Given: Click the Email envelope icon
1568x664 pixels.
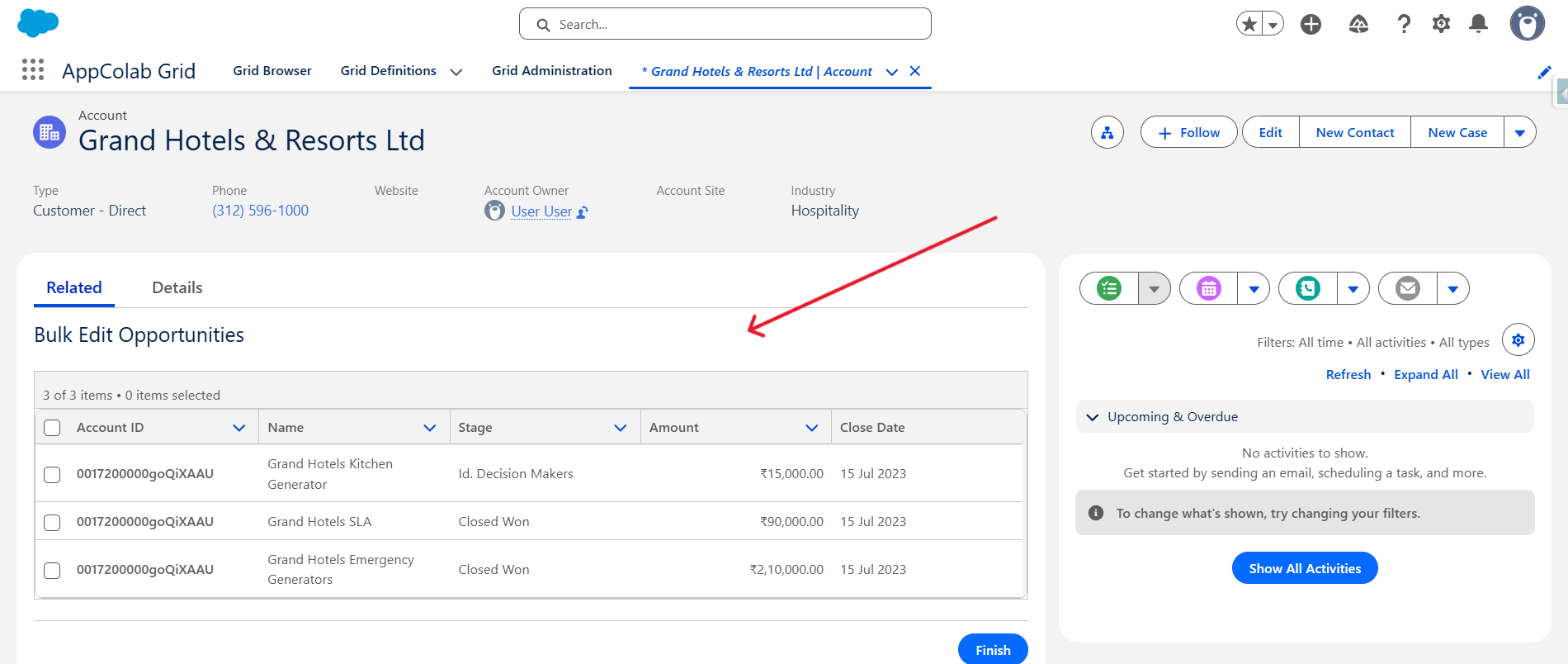Looking at the screenshot, I should 1408,288.
